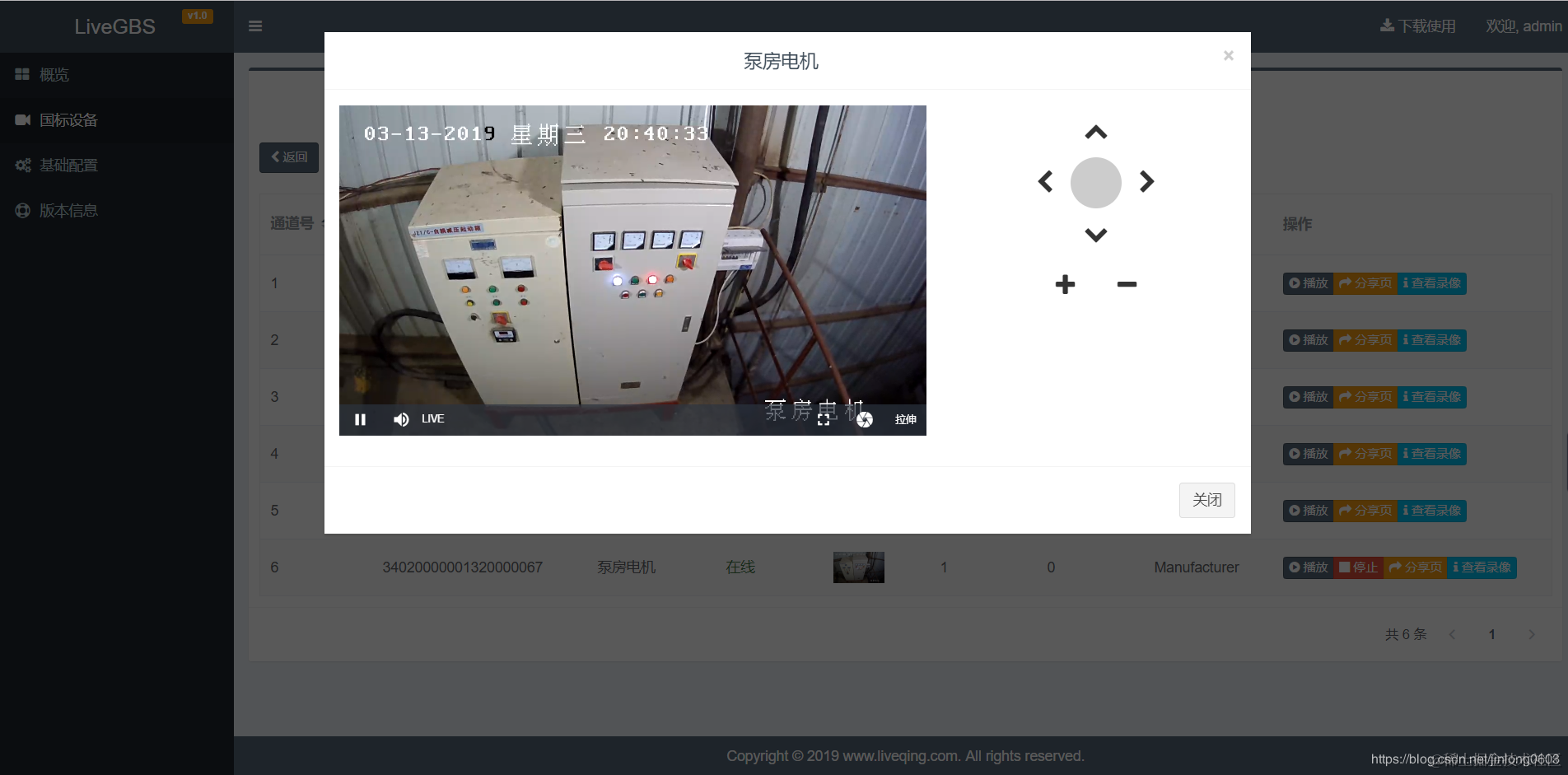Click 播放 for channel 1
1568x775 pixels.
tap(1308, 283)
